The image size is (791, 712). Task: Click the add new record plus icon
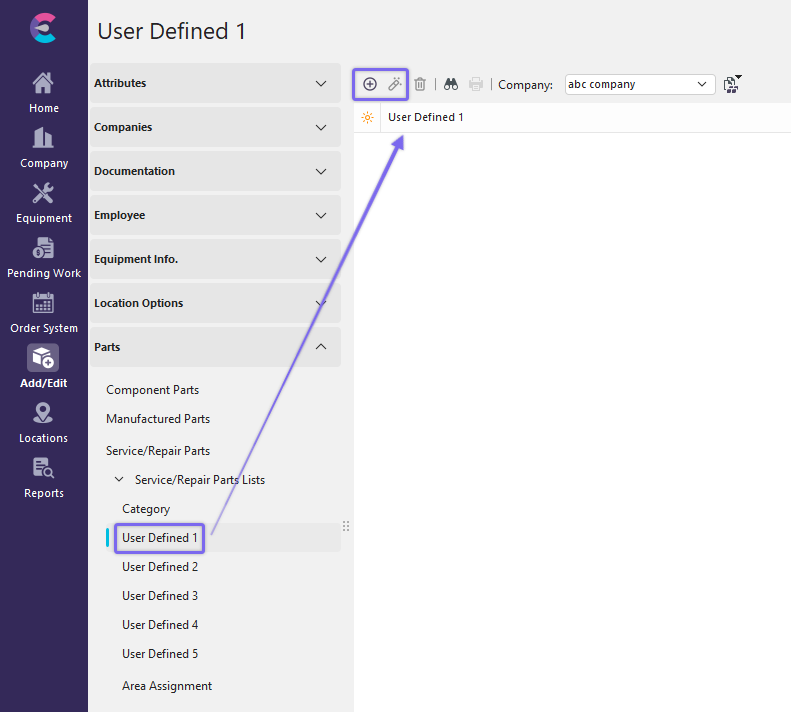(x=370, y=84)
